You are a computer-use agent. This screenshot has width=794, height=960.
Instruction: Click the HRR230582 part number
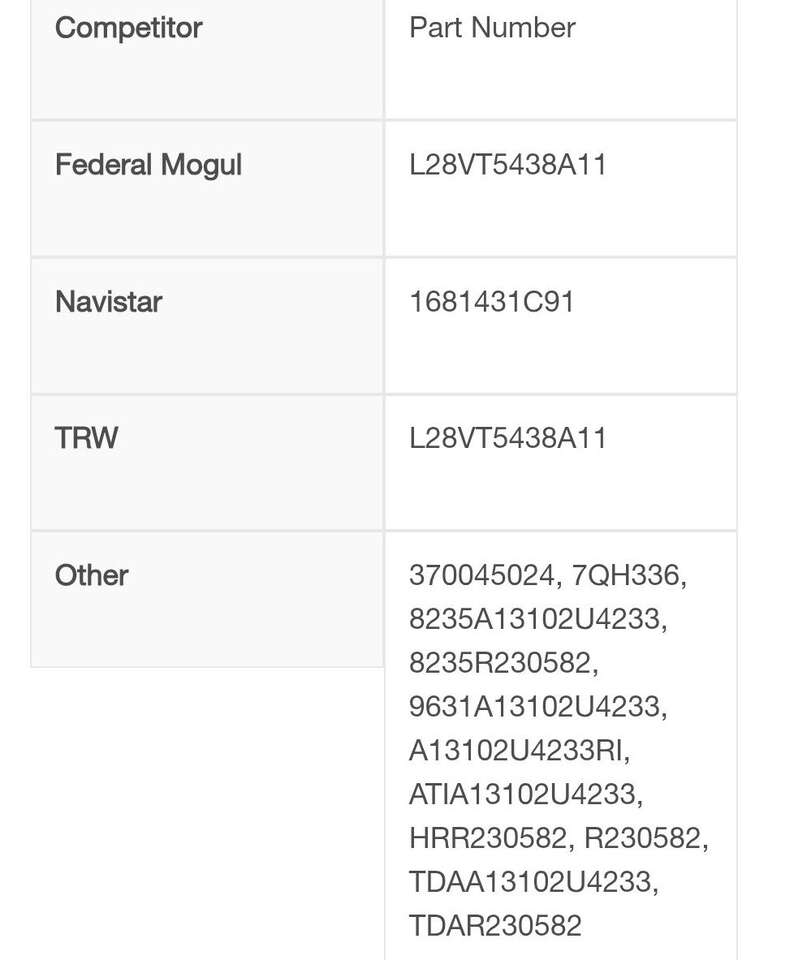[x=488, y=838]
